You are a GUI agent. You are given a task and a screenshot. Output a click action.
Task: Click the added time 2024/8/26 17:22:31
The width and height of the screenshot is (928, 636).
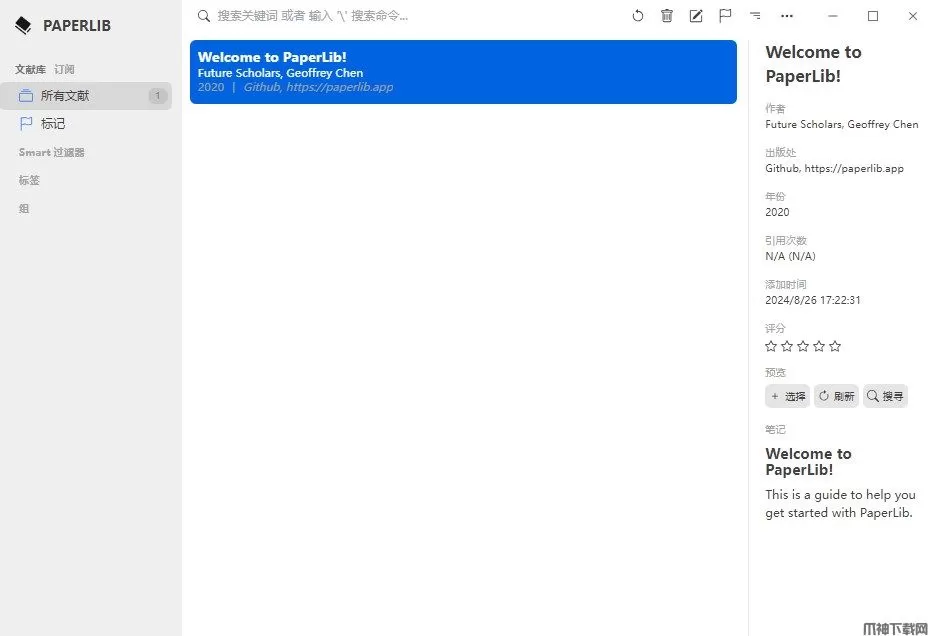coord(813,300)
